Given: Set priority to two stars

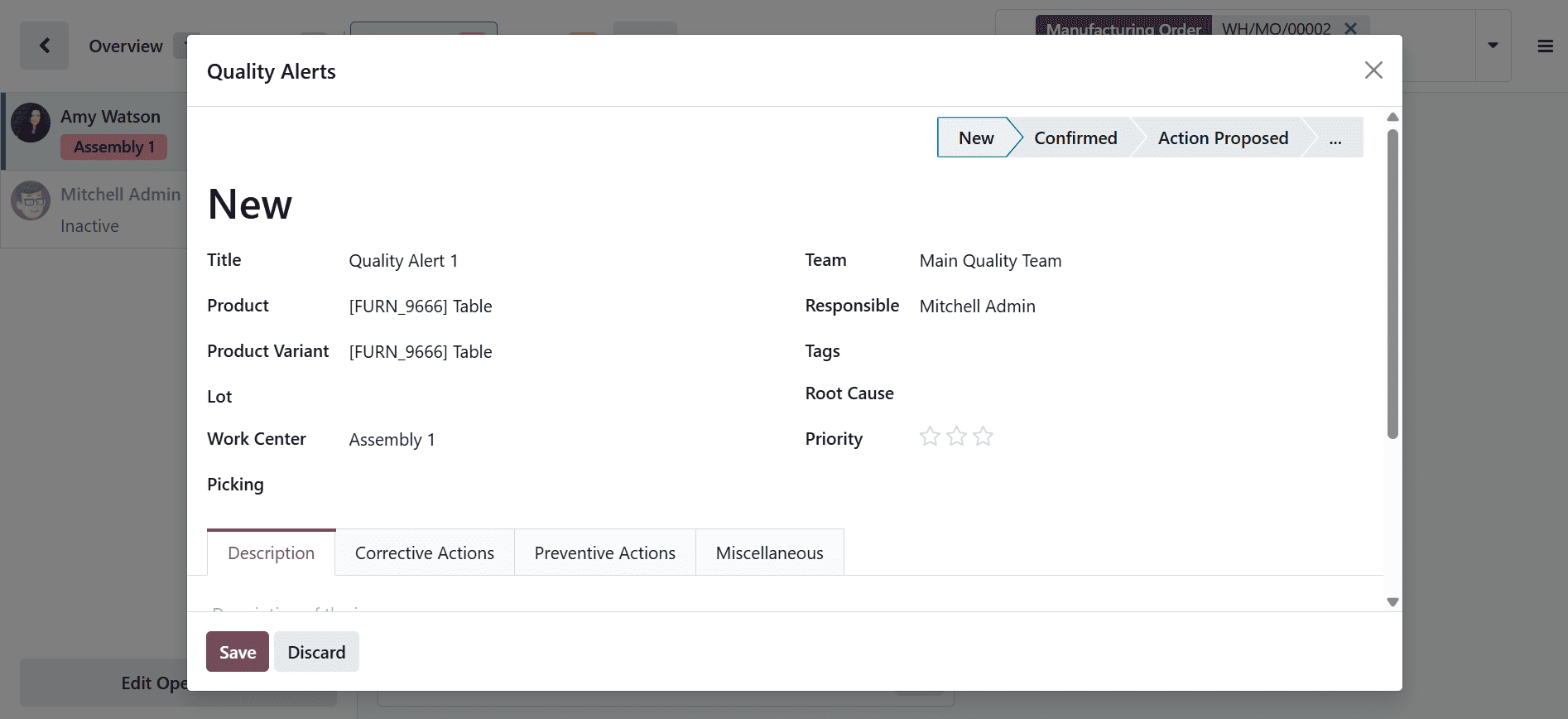Looking at the screenshot, I should point(956,437).
